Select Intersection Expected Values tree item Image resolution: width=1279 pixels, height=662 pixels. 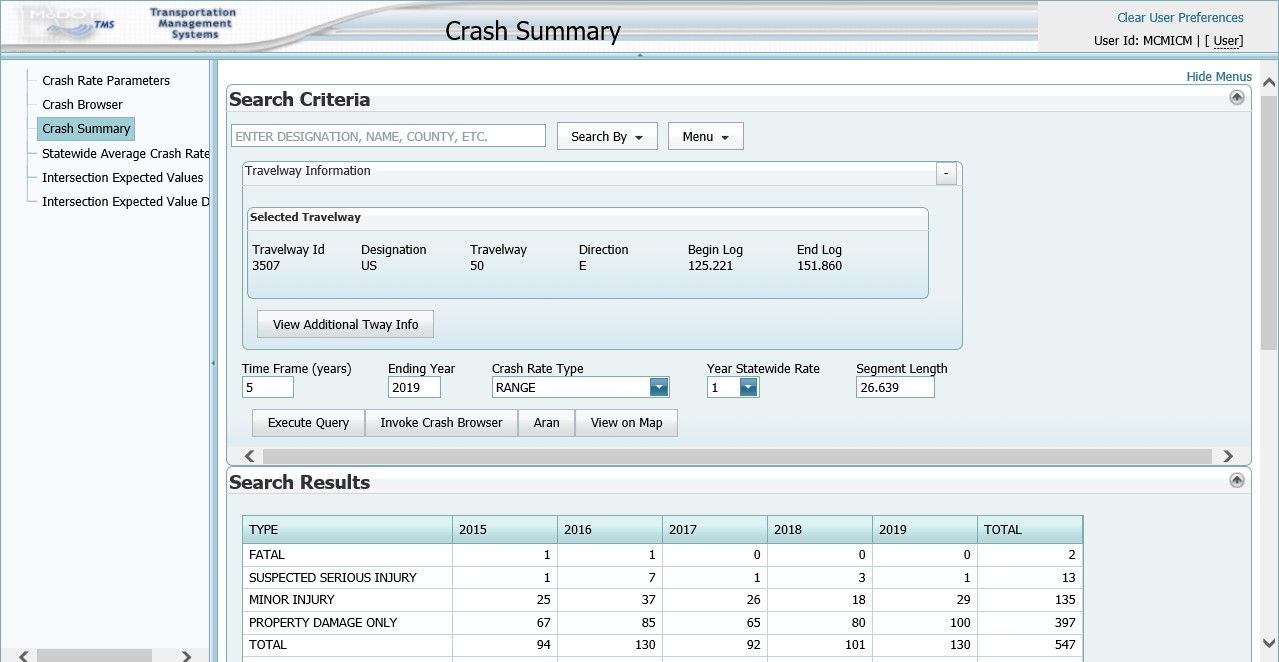[x=123, y=178]
